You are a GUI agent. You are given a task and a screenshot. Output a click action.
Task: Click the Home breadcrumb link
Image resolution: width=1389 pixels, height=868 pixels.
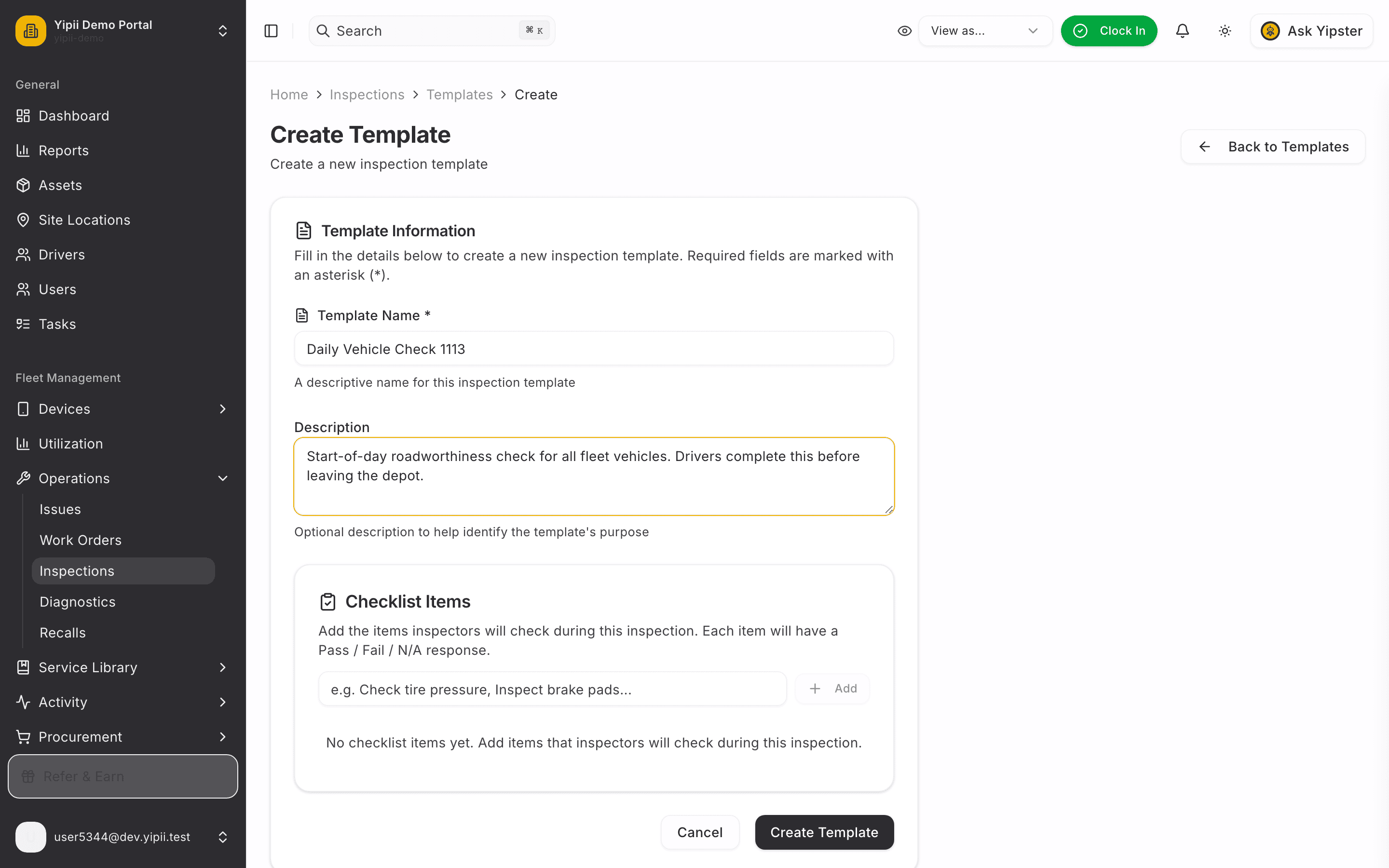click(289, 95)
